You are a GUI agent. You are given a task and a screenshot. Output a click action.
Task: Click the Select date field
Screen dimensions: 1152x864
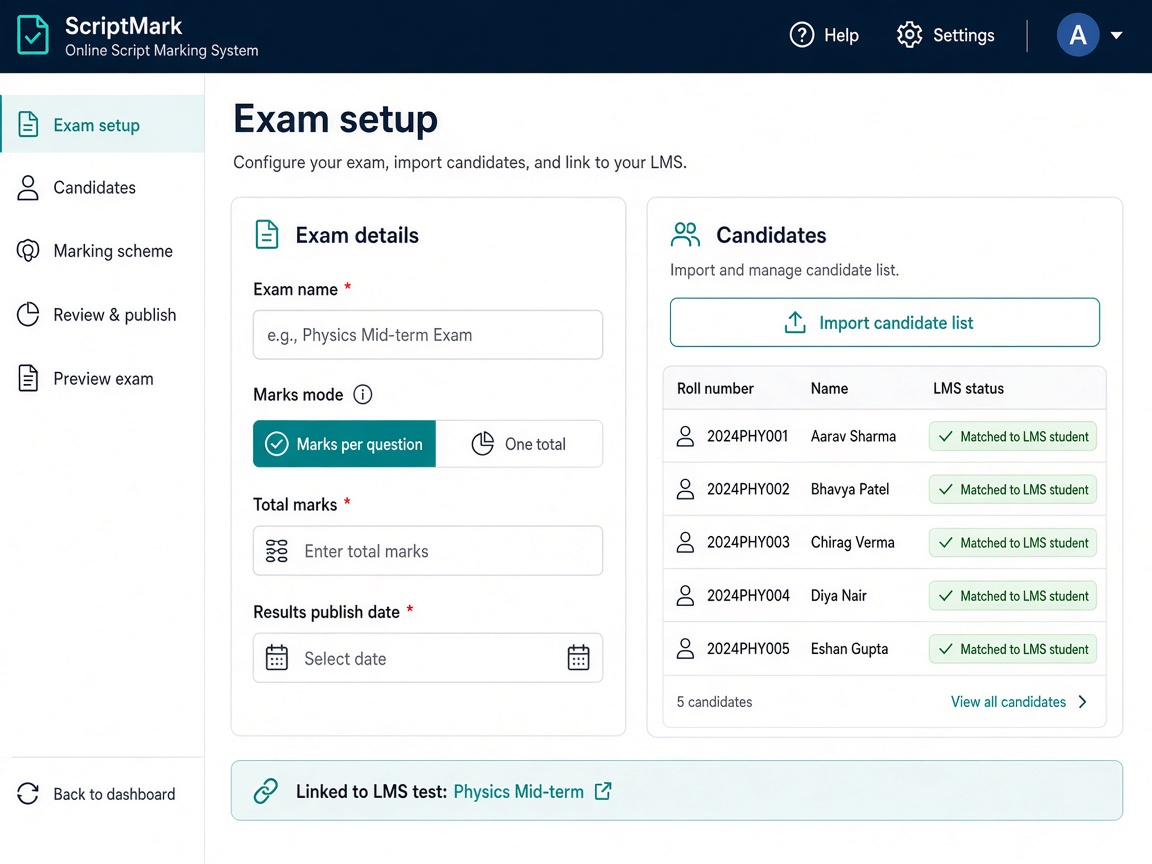pos(428,658)
